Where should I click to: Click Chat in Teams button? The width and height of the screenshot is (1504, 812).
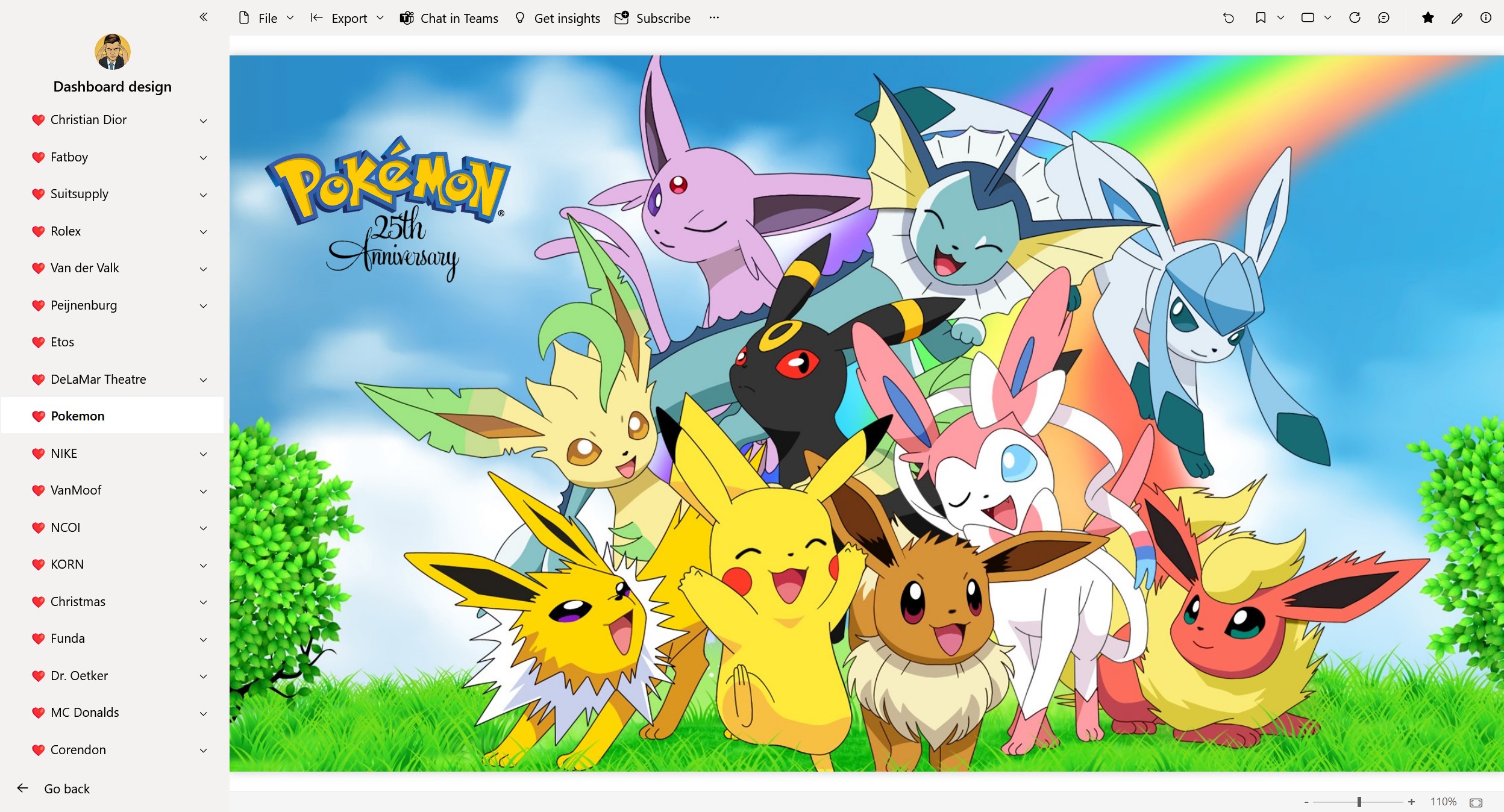coord(449,18)
